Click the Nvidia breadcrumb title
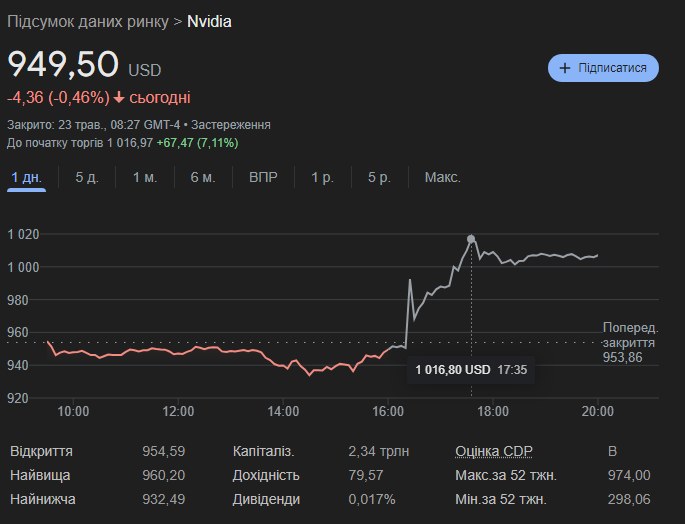Screen dimensions: 685x524 click(209, 21)
